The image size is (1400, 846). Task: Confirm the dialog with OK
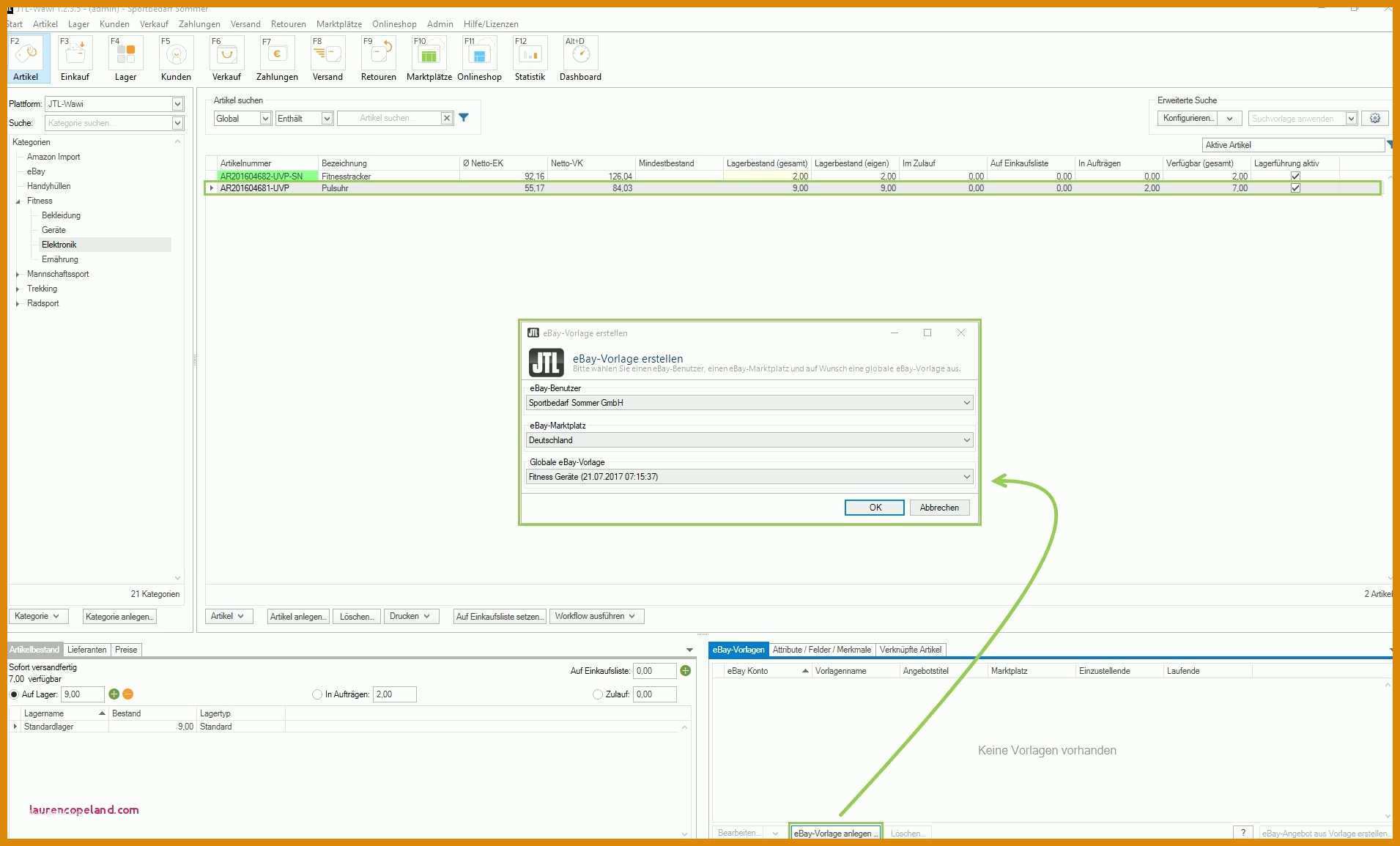[x=875, y=508]
